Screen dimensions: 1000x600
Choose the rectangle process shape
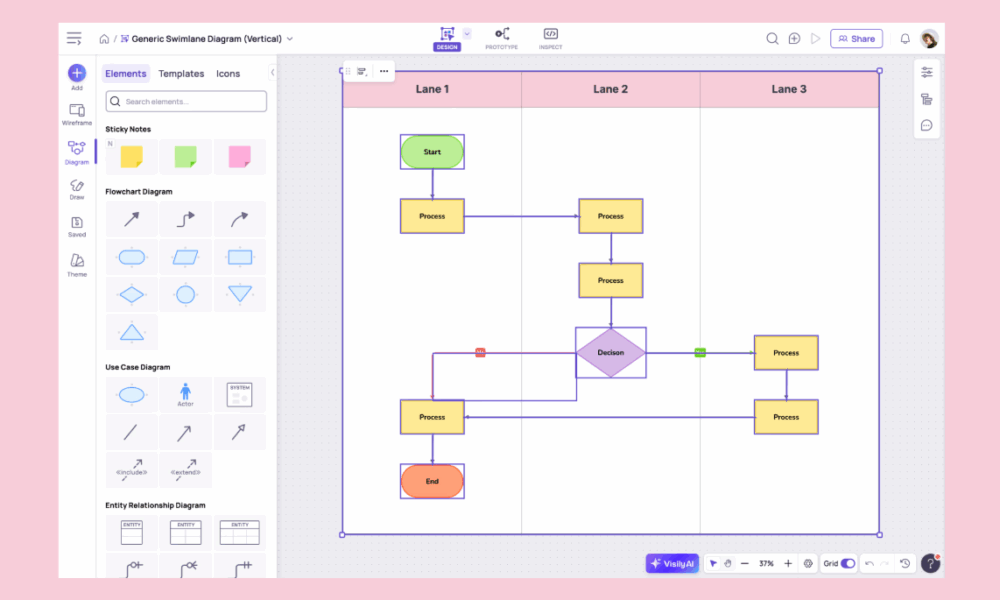pos(240,257)
